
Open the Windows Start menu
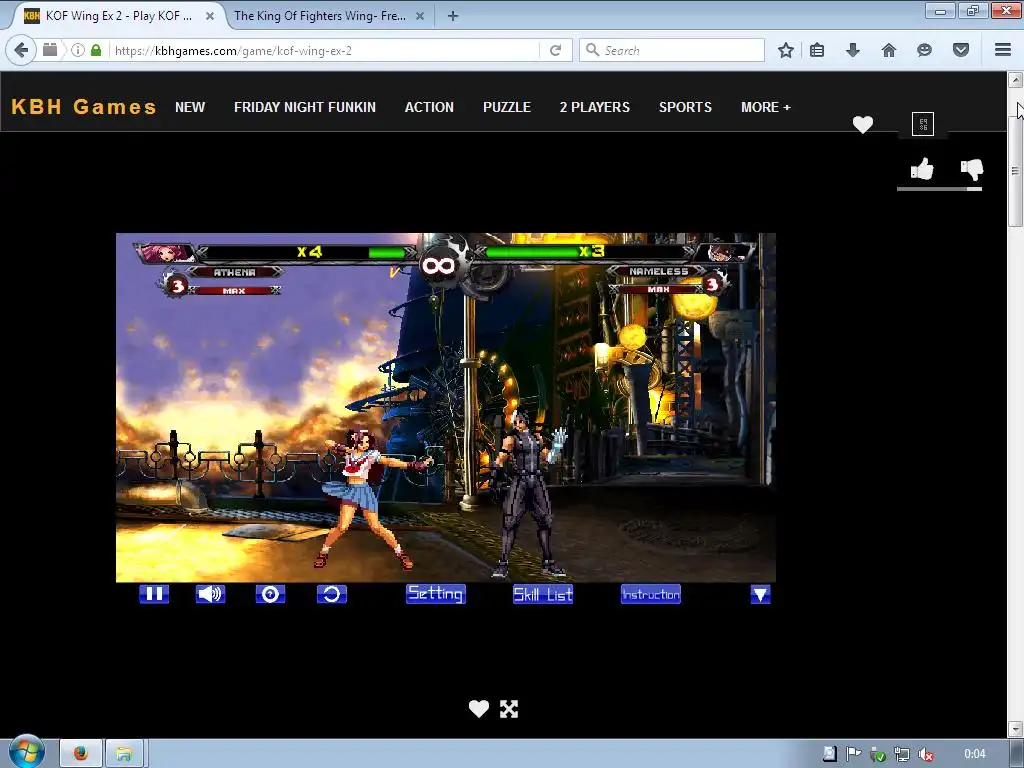(26, 752)
